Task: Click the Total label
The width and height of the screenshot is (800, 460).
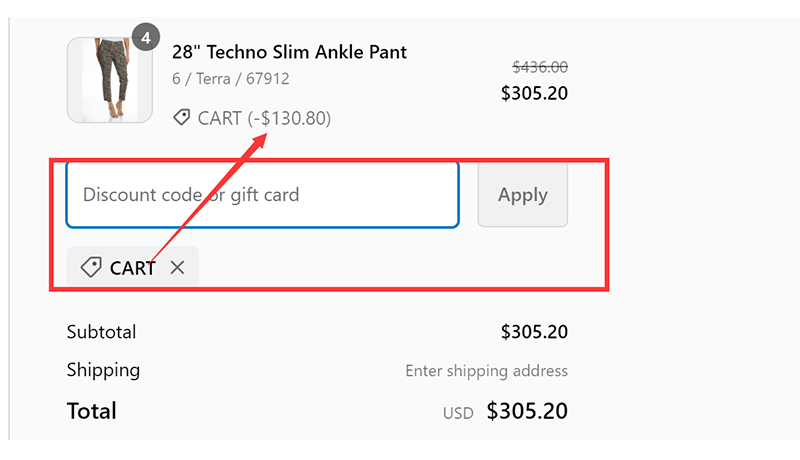Action: point(91,411)
